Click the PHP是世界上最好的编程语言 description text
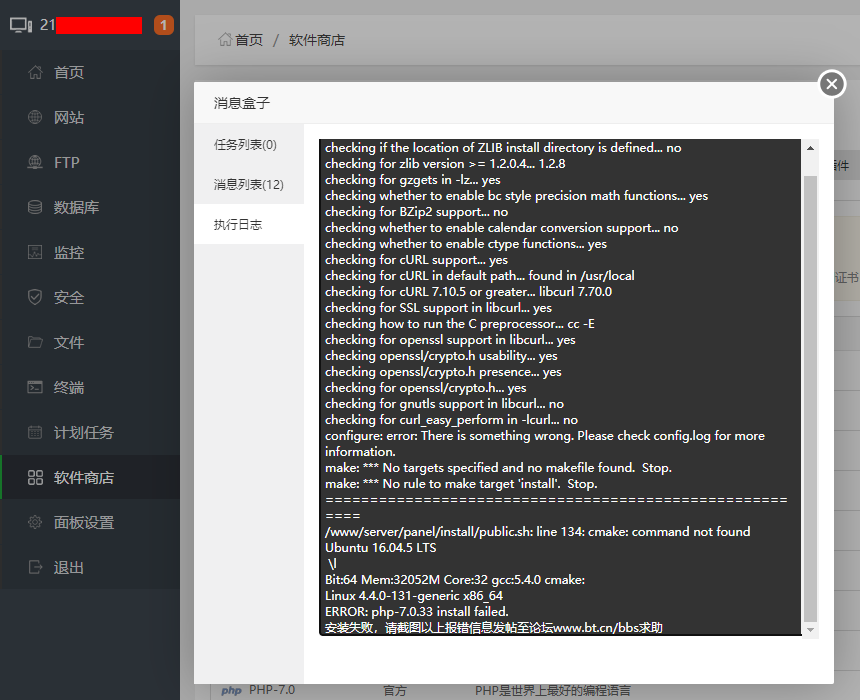 553,691
